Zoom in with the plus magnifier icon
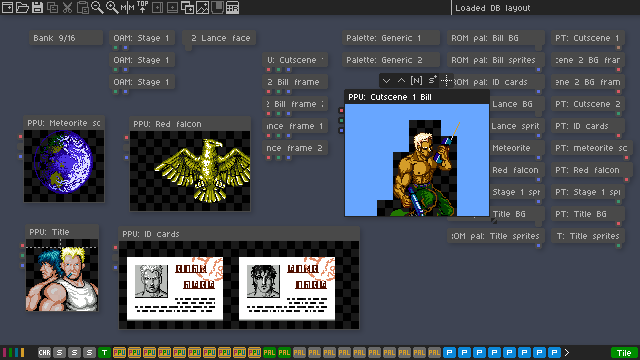This screenshot has width=640, height=360. [x=112, y=7]
